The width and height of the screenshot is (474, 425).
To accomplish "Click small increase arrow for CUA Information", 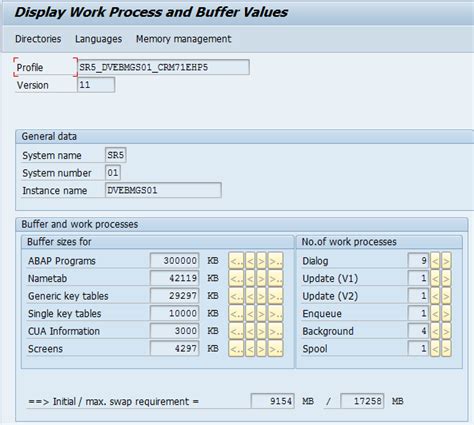I will click(261, 331).
